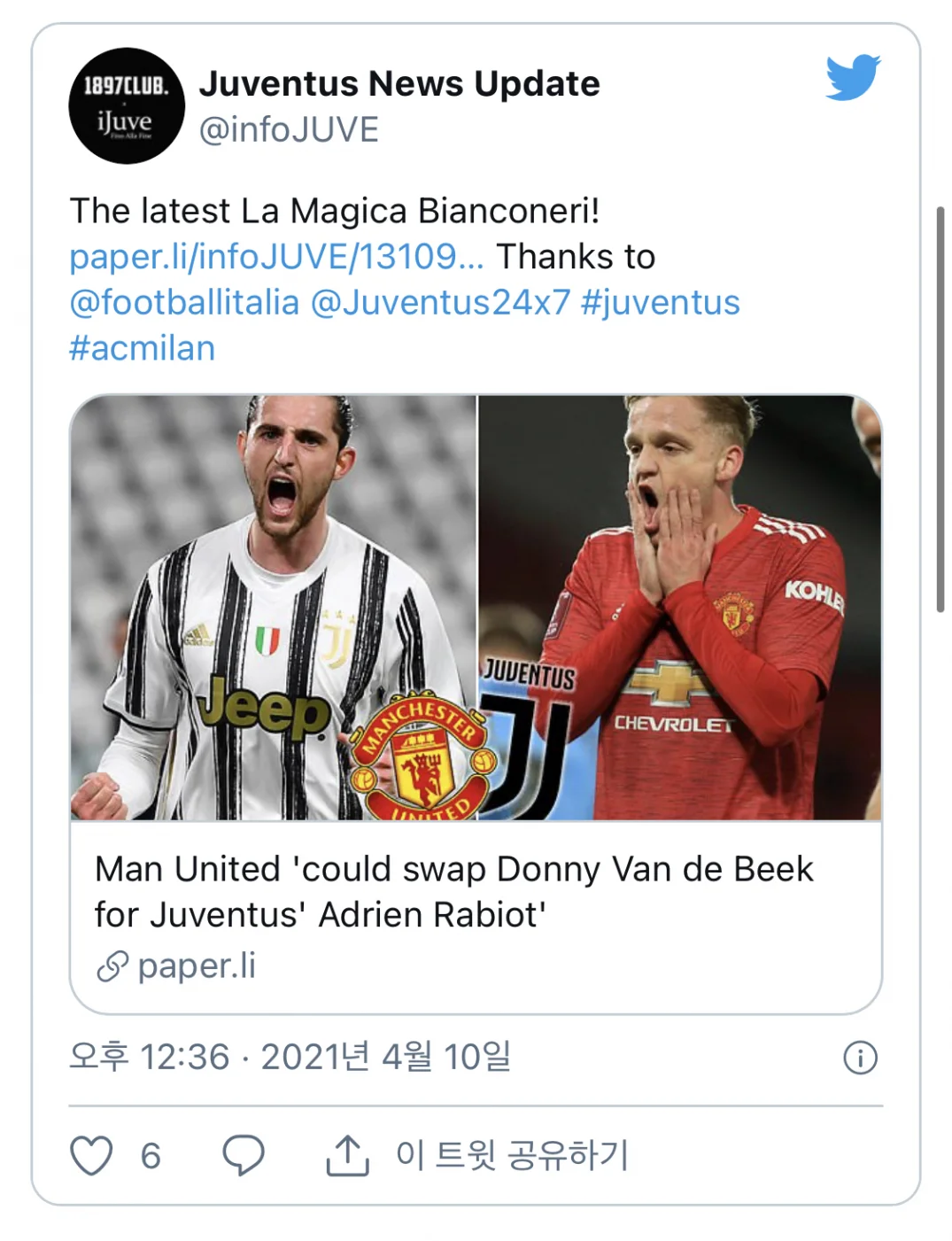Image resolution: width=952 pixels, height=1241 pixels.
Task: Click the paper.li source domain in card
Action: pos(197,966)
